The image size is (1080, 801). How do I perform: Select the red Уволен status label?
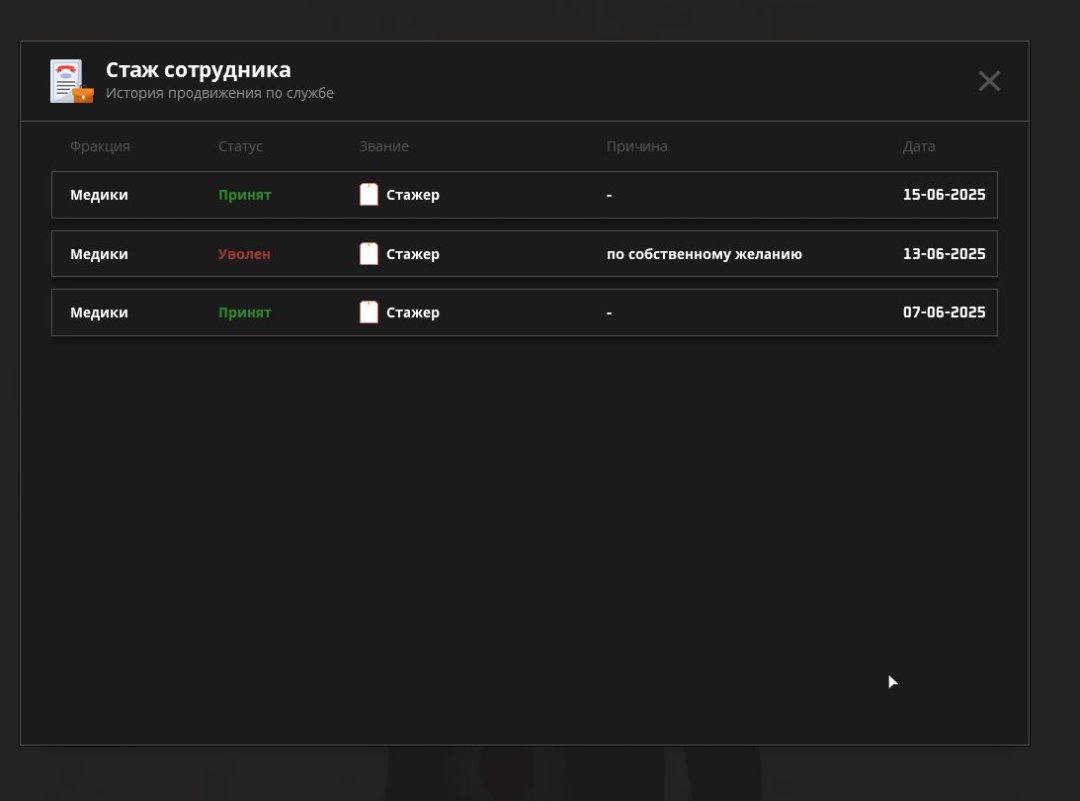[x=244, y=254]
